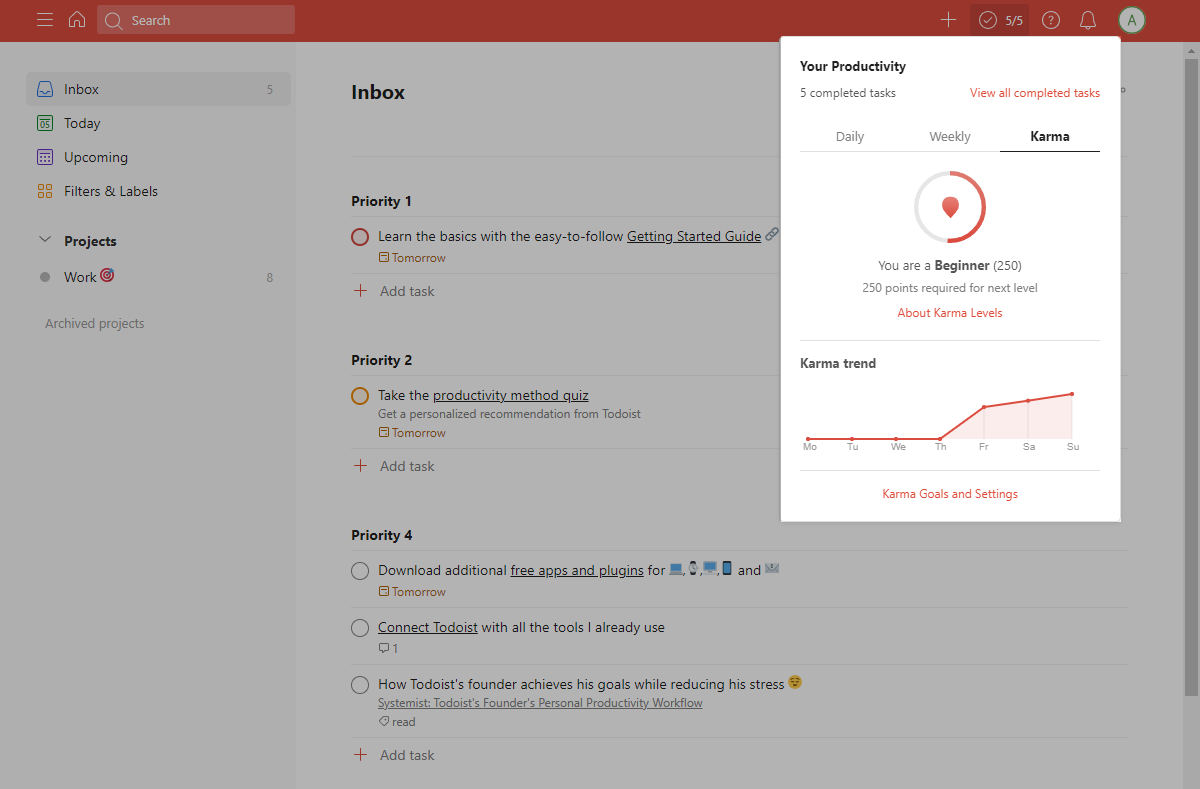This screenshot has width=1200, height=789.
Task: Click the Inbox page title
Action: coord(378,92)
